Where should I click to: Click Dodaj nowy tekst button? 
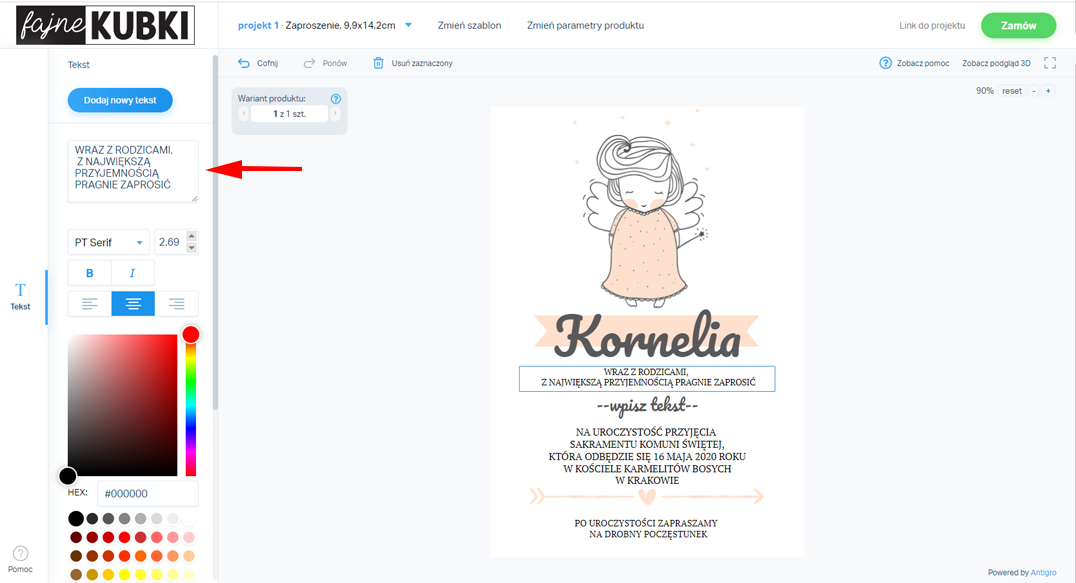120,100
